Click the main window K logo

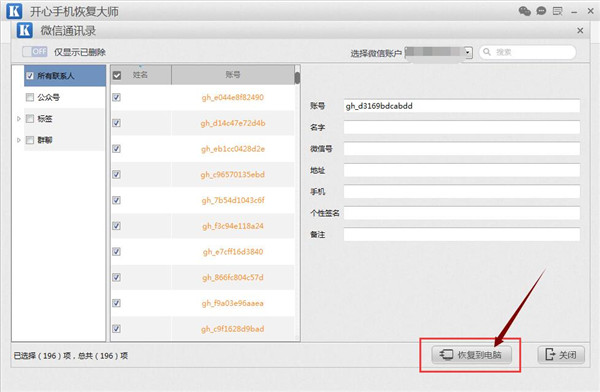point(15,11)
